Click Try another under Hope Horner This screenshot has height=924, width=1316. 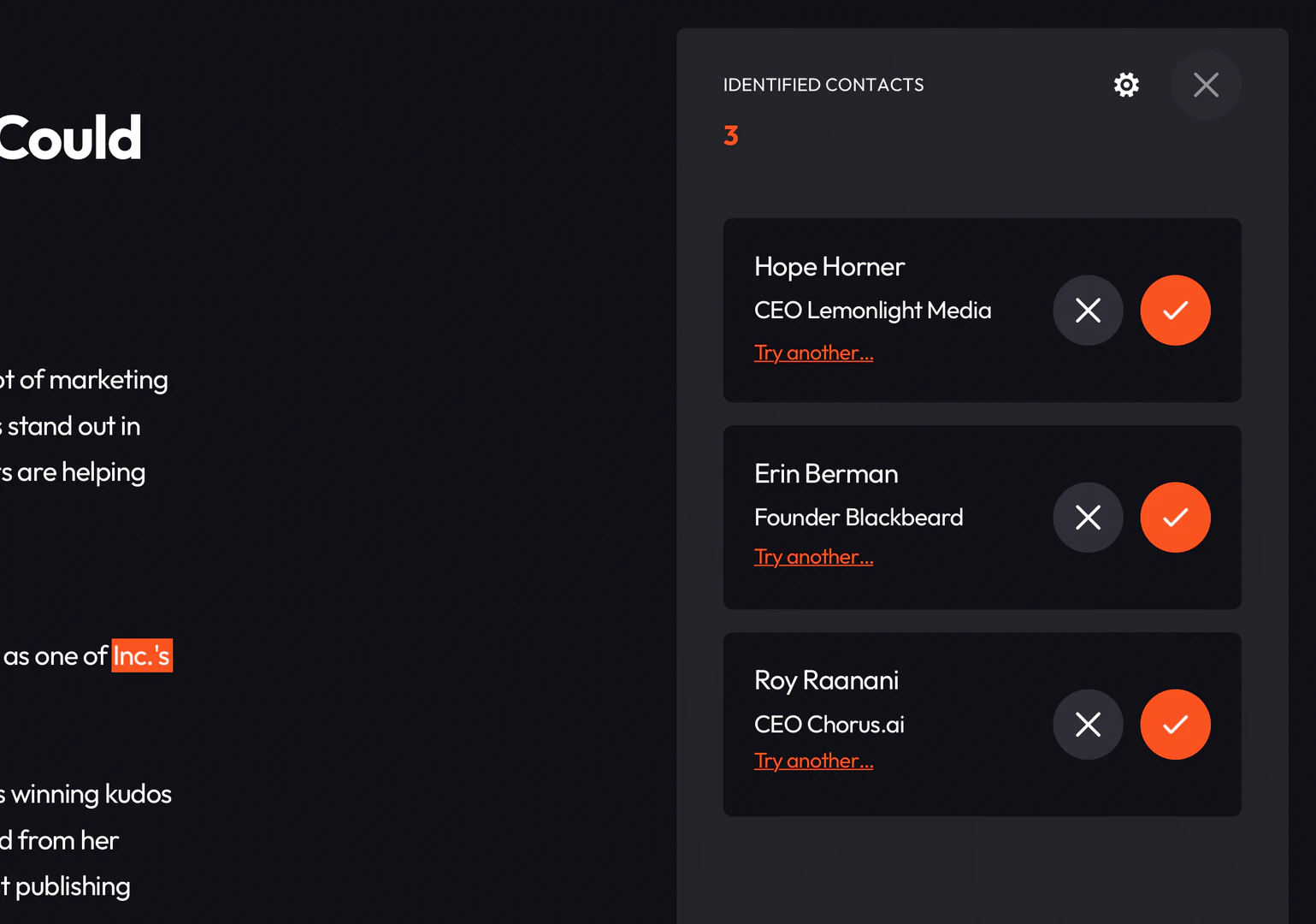pyautogui.click(x=813, y=352)
